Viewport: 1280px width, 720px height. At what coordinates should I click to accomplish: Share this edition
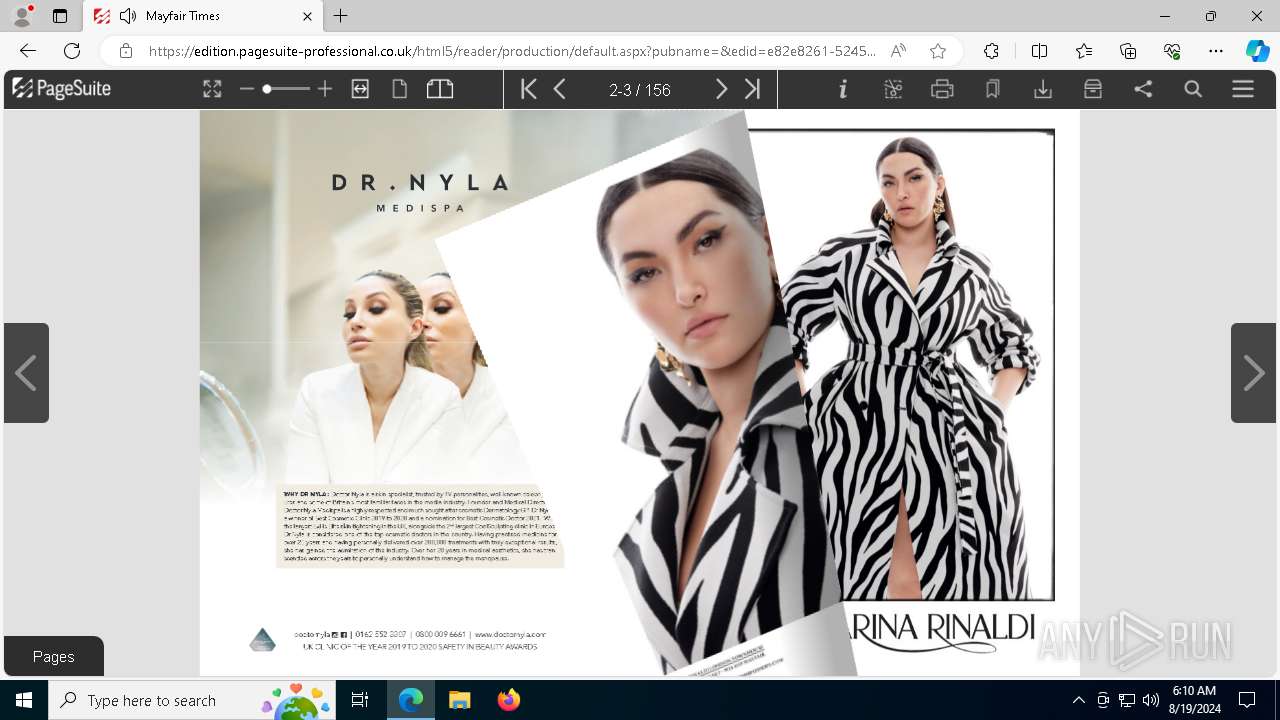coord(1143,89)
